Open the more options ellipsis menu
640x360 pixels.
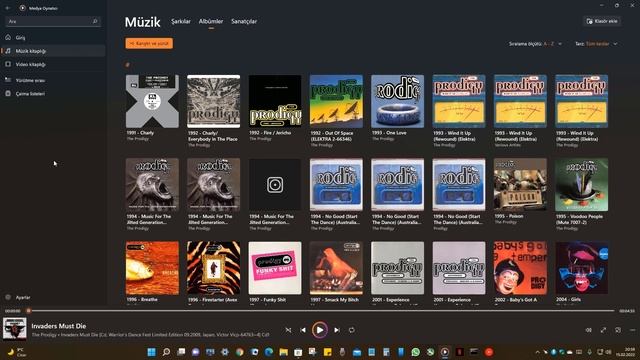(x=632, y=330)
